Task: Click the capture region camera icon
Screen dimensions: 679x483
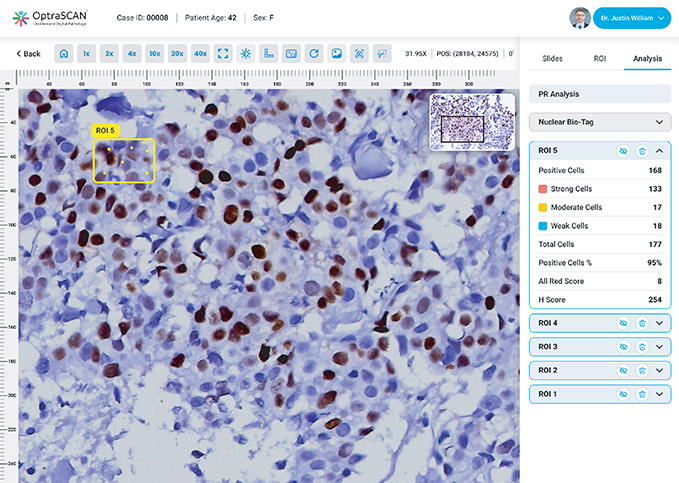Action: click(359, 54)
